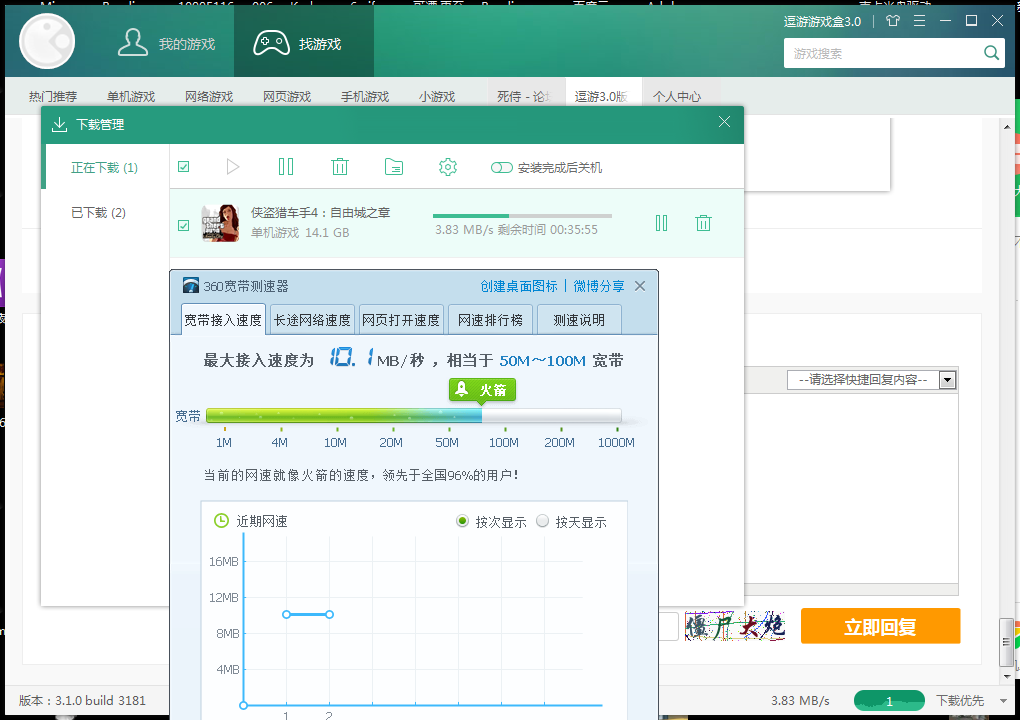Go to 单机游戏 category
The width and height of the screenshot is (1020, 720).
[131, 96]
